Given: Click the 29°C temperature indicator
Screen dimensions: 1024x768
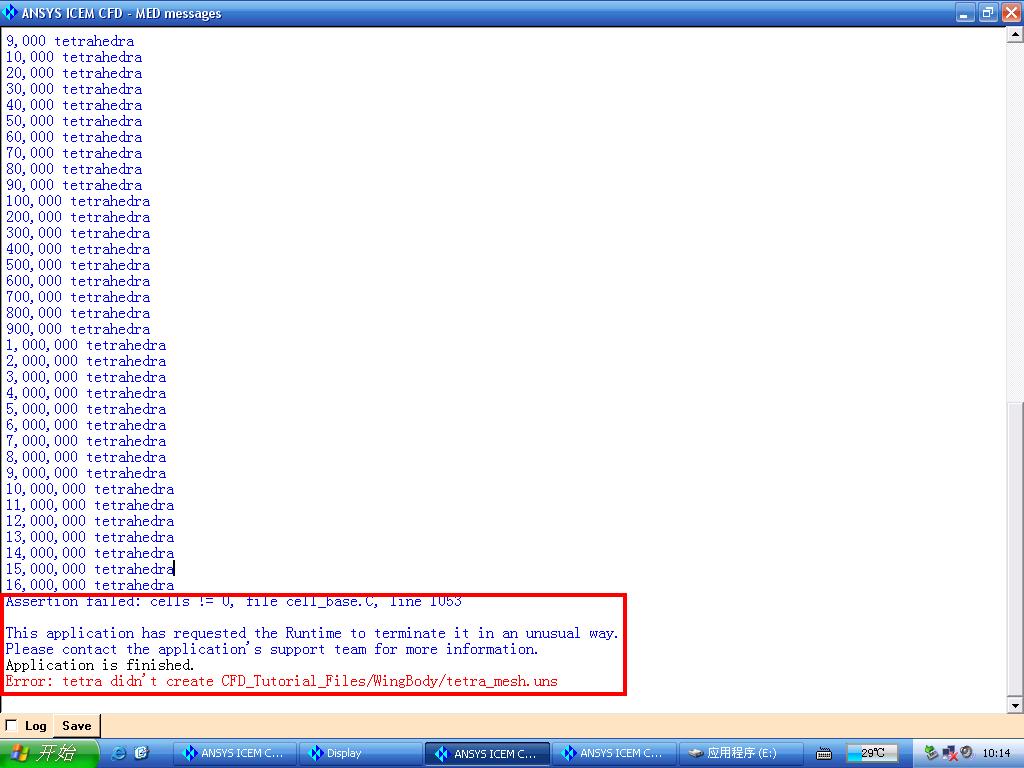Looking at the screenshot, I should click(871, 753).
